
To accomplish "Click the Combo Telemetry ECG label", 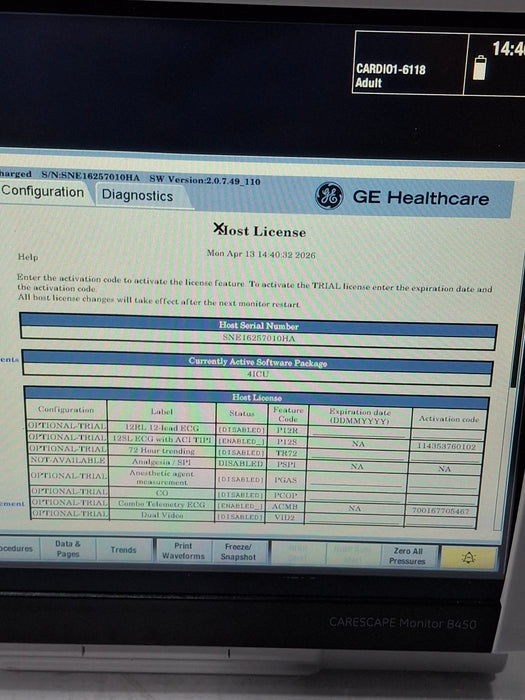I will [162, 504].
